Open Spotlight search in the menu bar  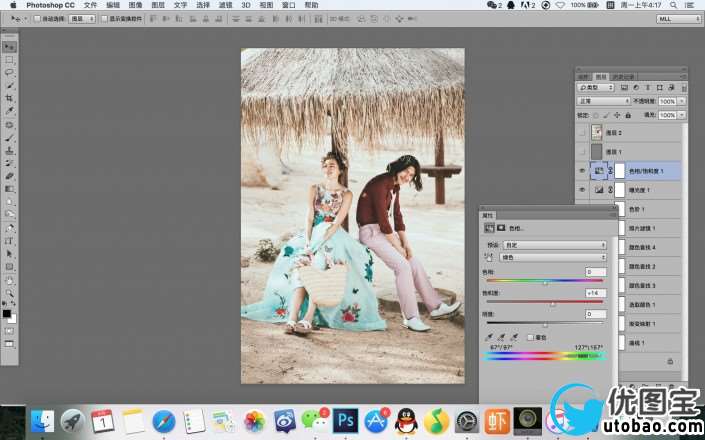673,5
